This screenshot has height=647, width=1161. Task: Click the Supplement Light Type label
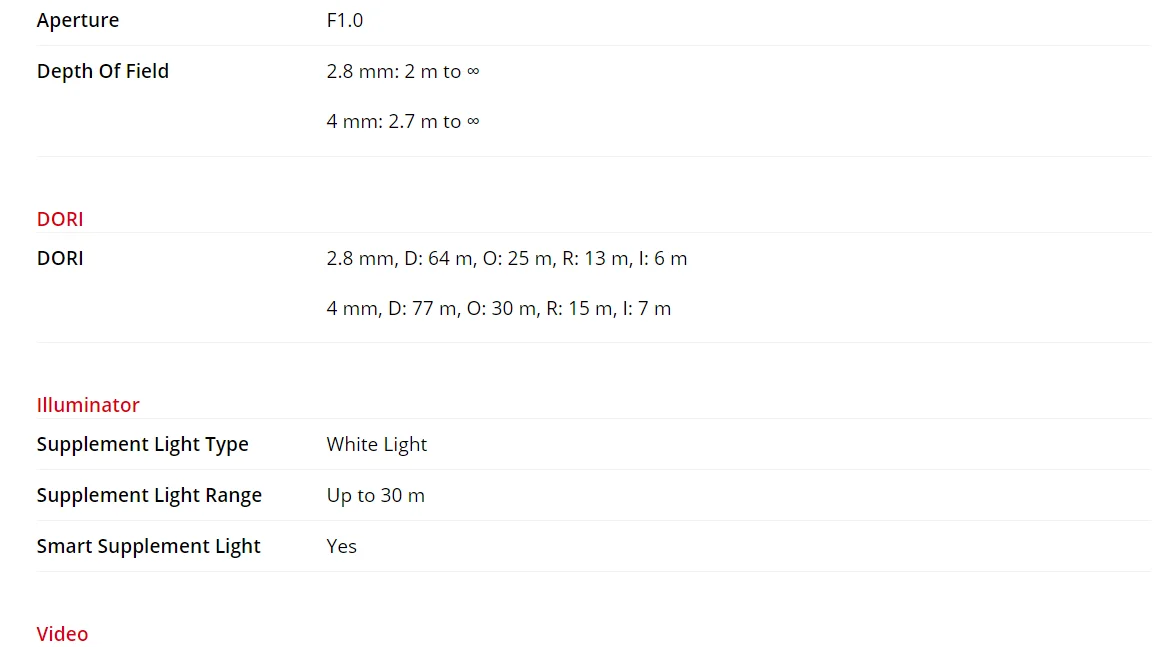pos(143,444)
